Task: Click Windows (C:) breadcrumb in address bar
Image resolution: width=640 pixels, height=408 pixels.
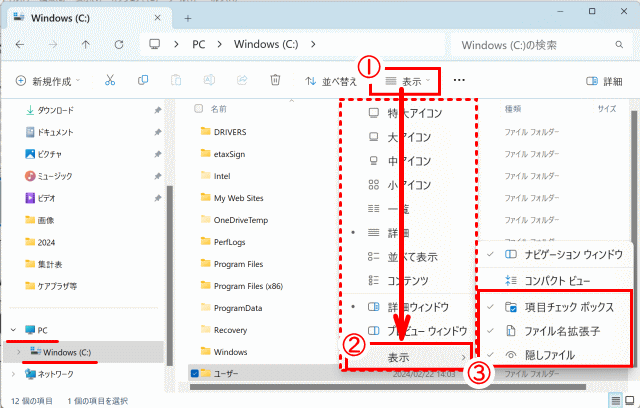Action: coord(266,44)
